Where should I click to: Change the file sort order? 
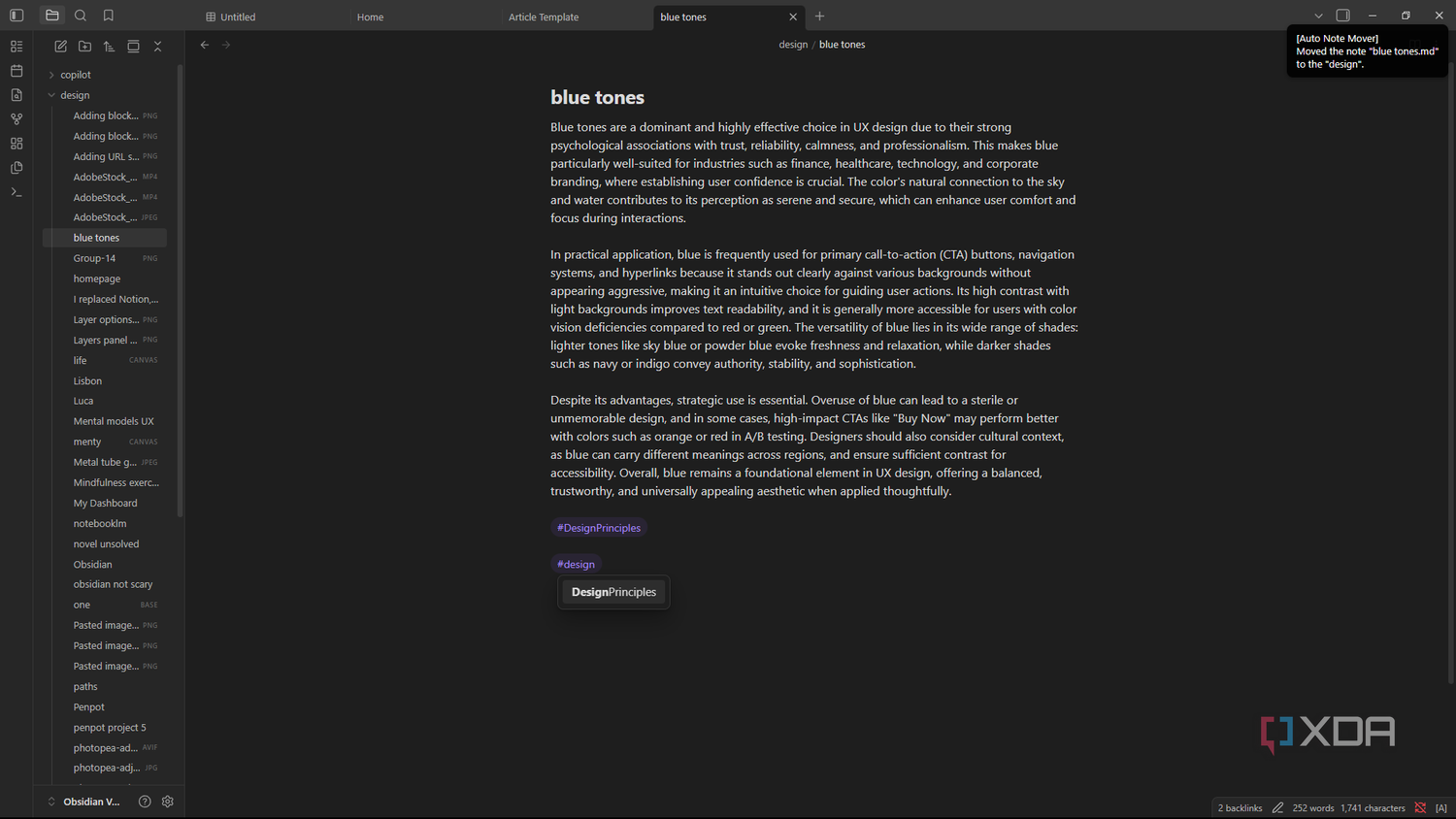click(x=109, y=47)
